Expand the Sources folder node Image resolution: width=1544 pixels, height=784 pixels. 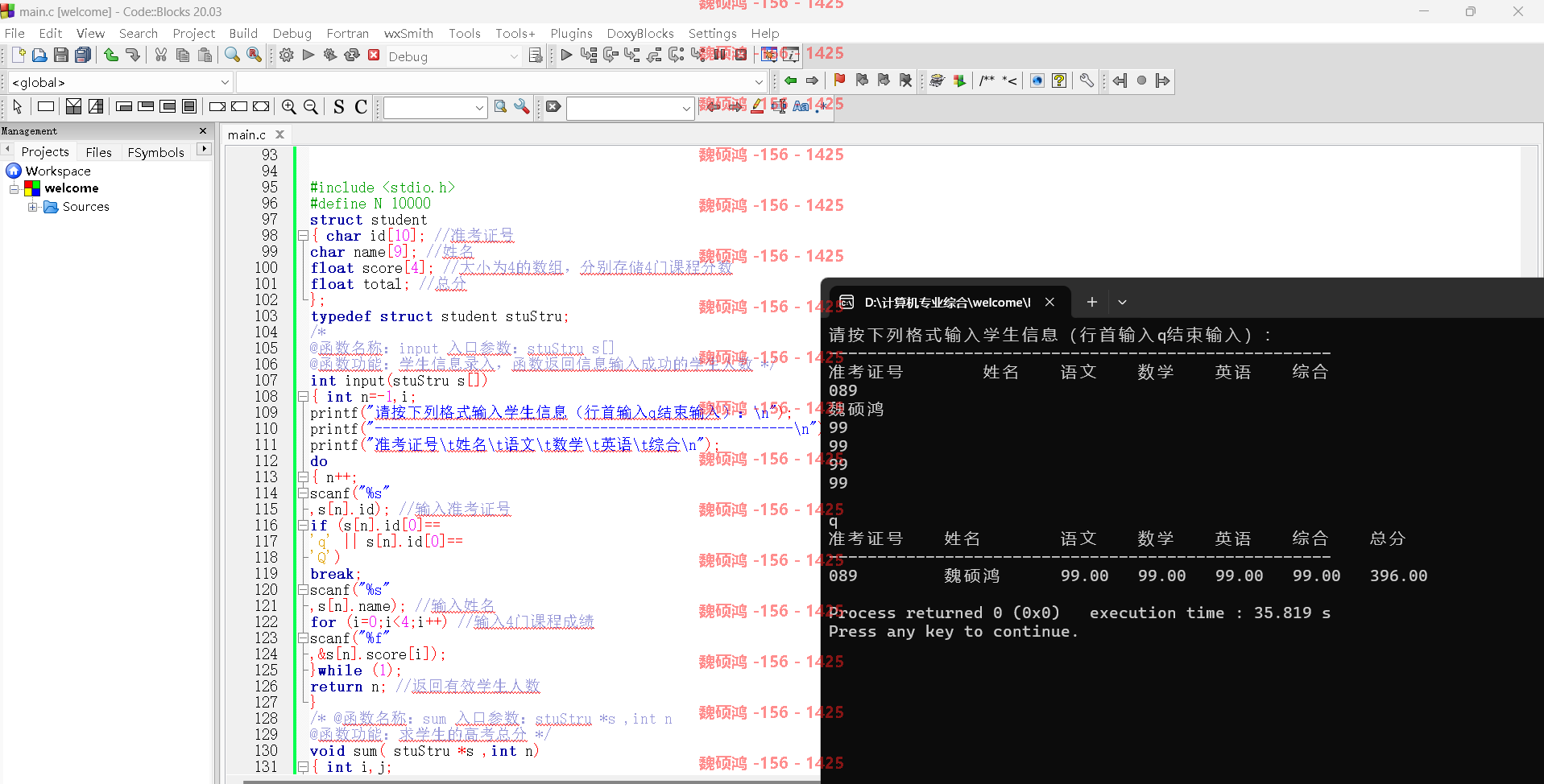(x=32, y=207)
